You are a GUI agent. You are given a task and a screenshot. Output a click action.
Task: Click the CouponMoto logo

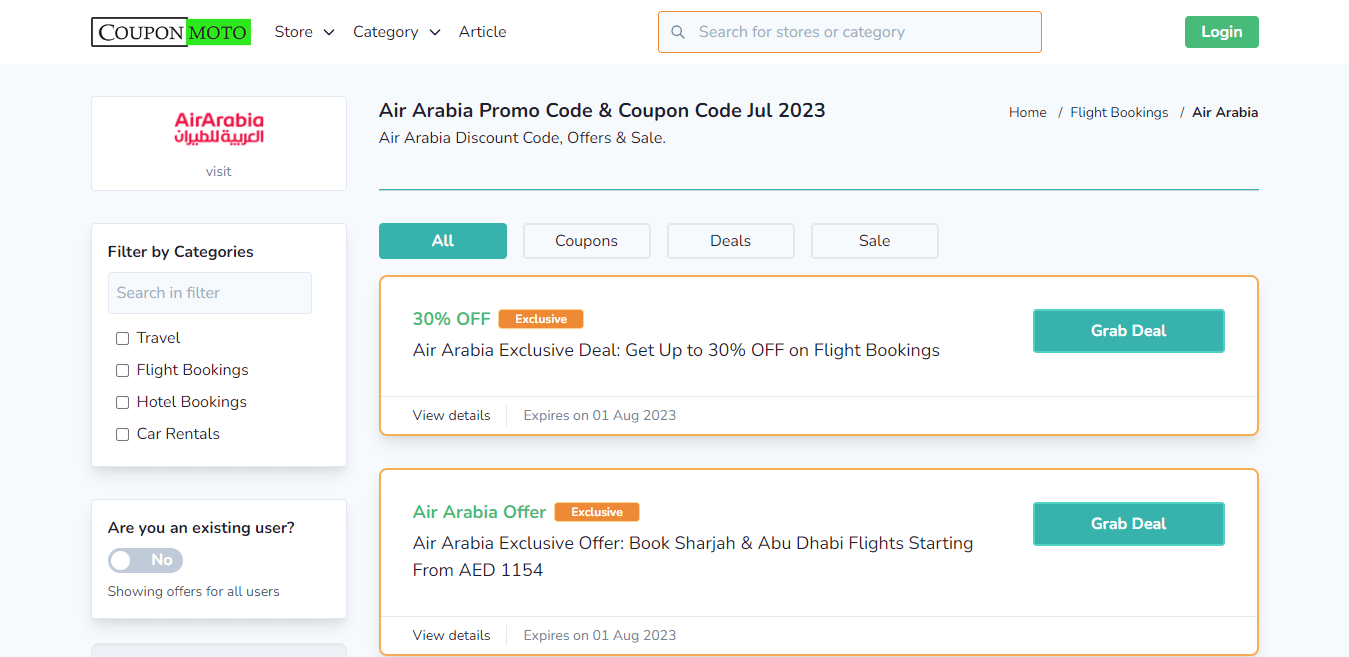point(170,31)
